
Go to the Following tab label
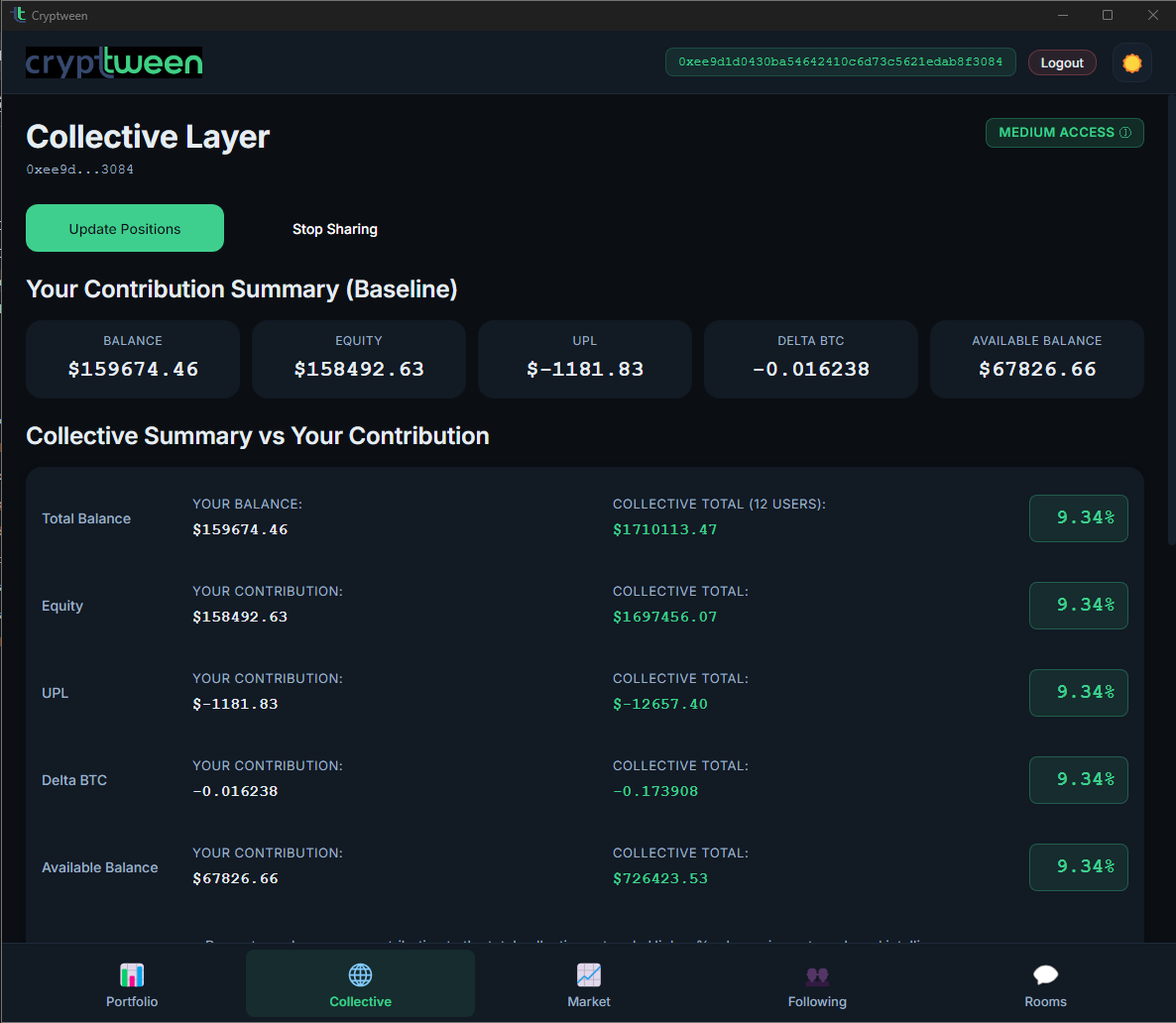click(x=817, y=1001)
